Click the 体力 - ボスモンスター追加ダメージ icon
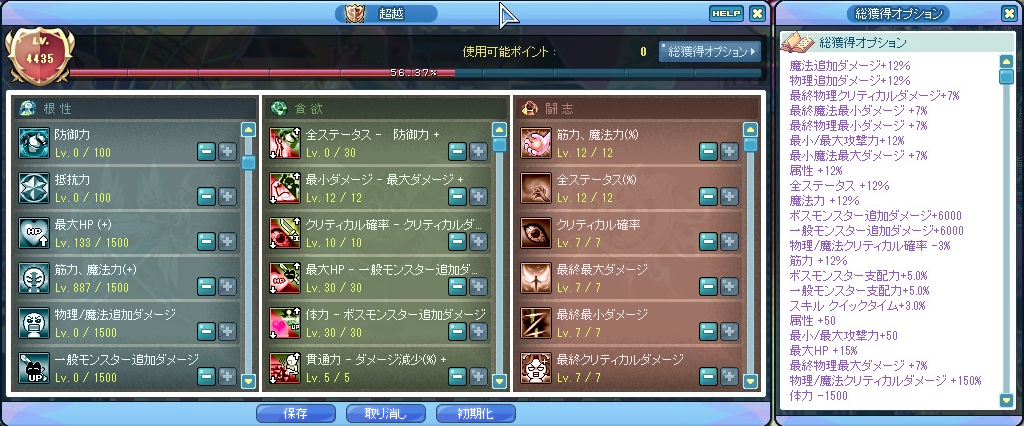Screen dimensions: 1024x426 coord(285,324)
